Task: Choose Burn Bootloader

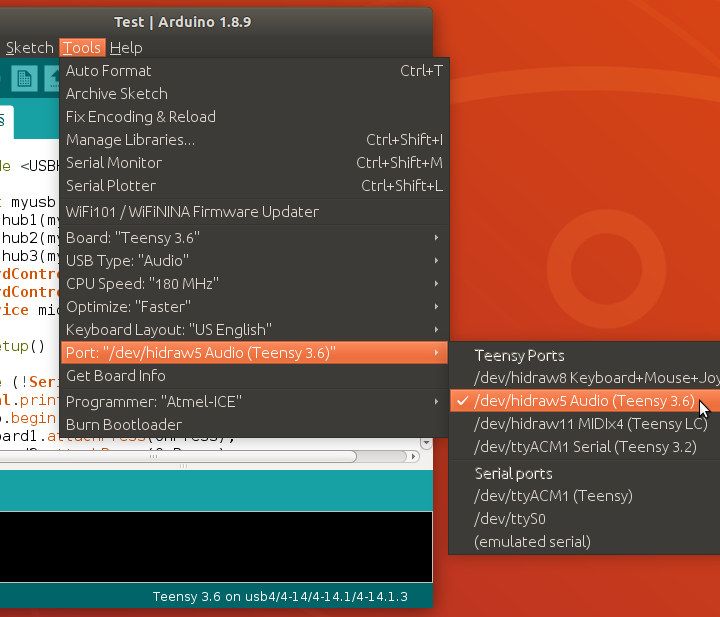Action: click(x=254, y=425)
